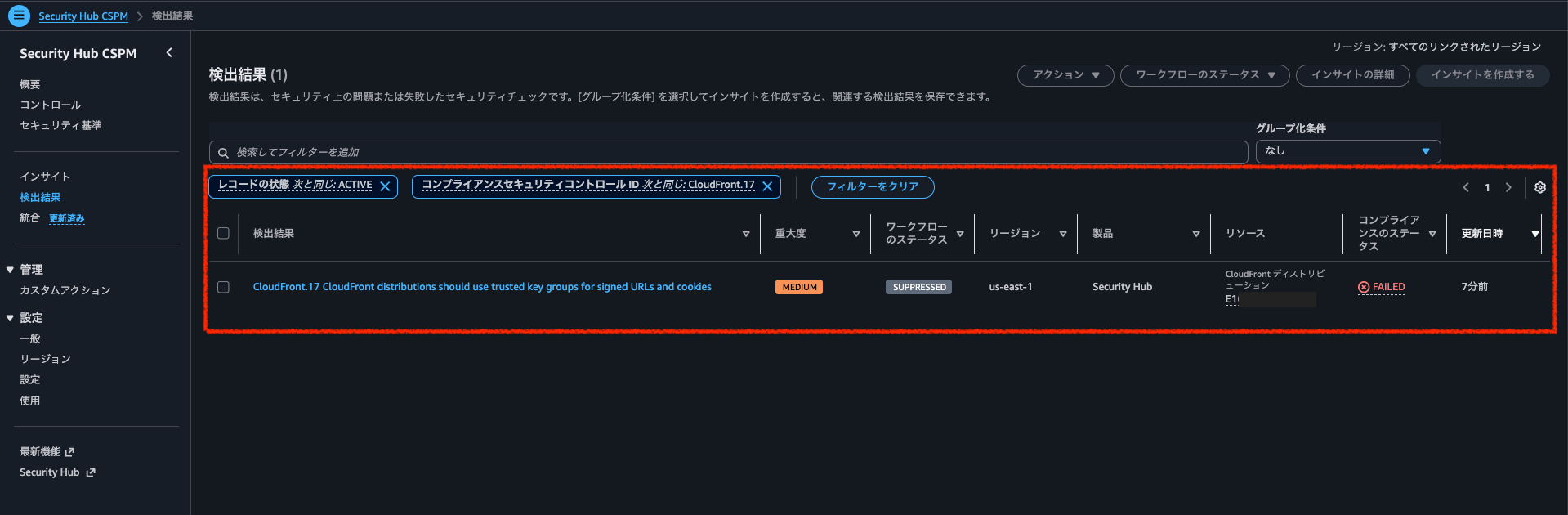Open the グループ化条件 select box
Image resolution: width=1568 pixels, height=515 pixels.
point(1347,151)
